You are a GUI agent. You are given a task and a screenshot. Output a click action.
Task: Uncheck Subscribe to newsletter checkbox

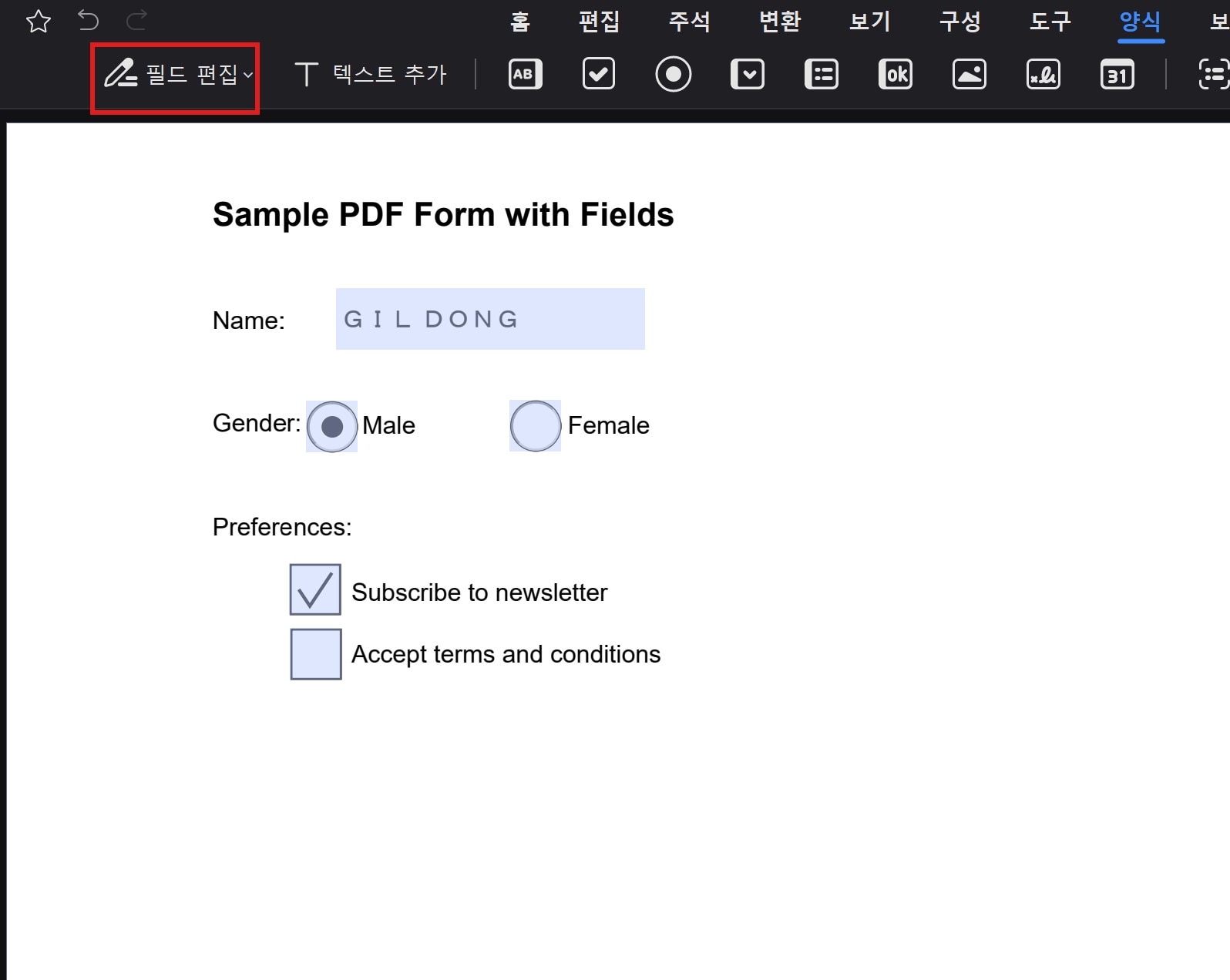pos(315,589)
